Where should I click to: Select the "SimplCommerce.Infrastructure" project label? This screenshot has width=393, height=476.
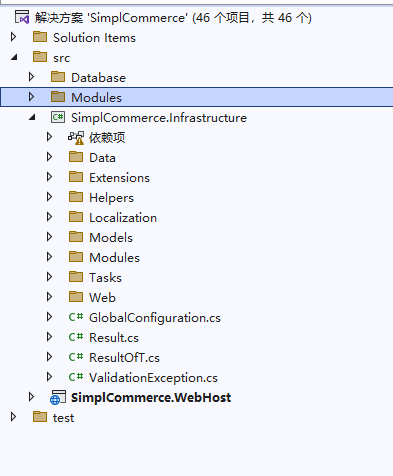point(159,118)
